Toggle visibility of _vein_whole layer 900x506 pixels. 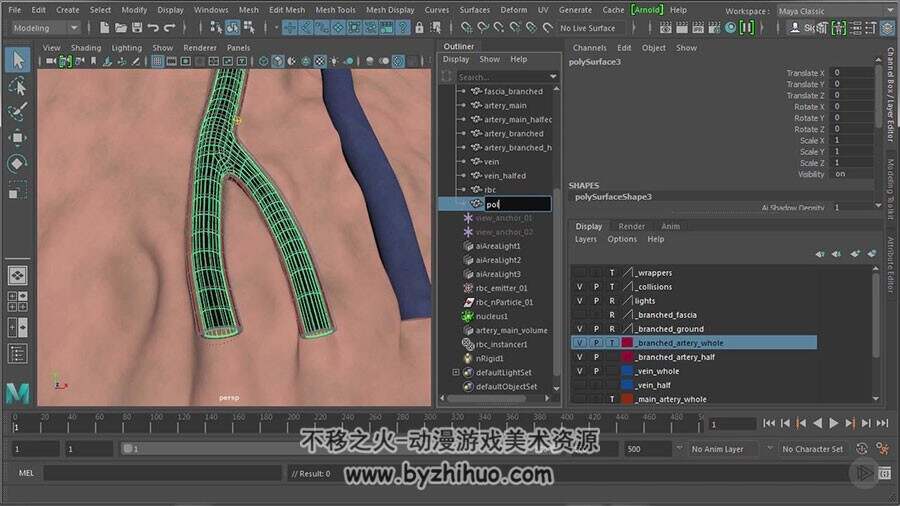(580, 371)
